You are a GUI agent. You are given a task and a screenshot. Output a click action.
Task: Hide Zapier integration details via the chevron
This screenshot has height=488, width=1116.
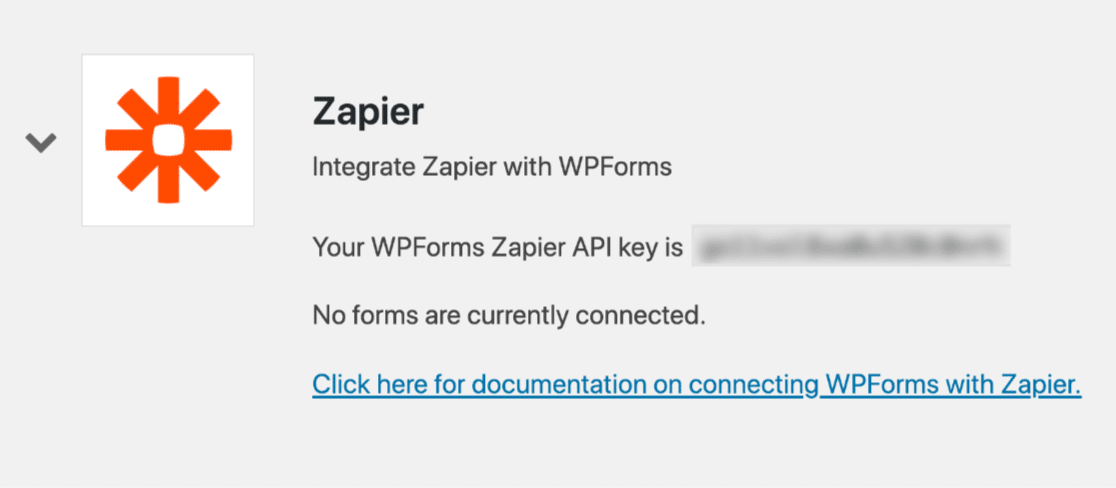(41, 142)
